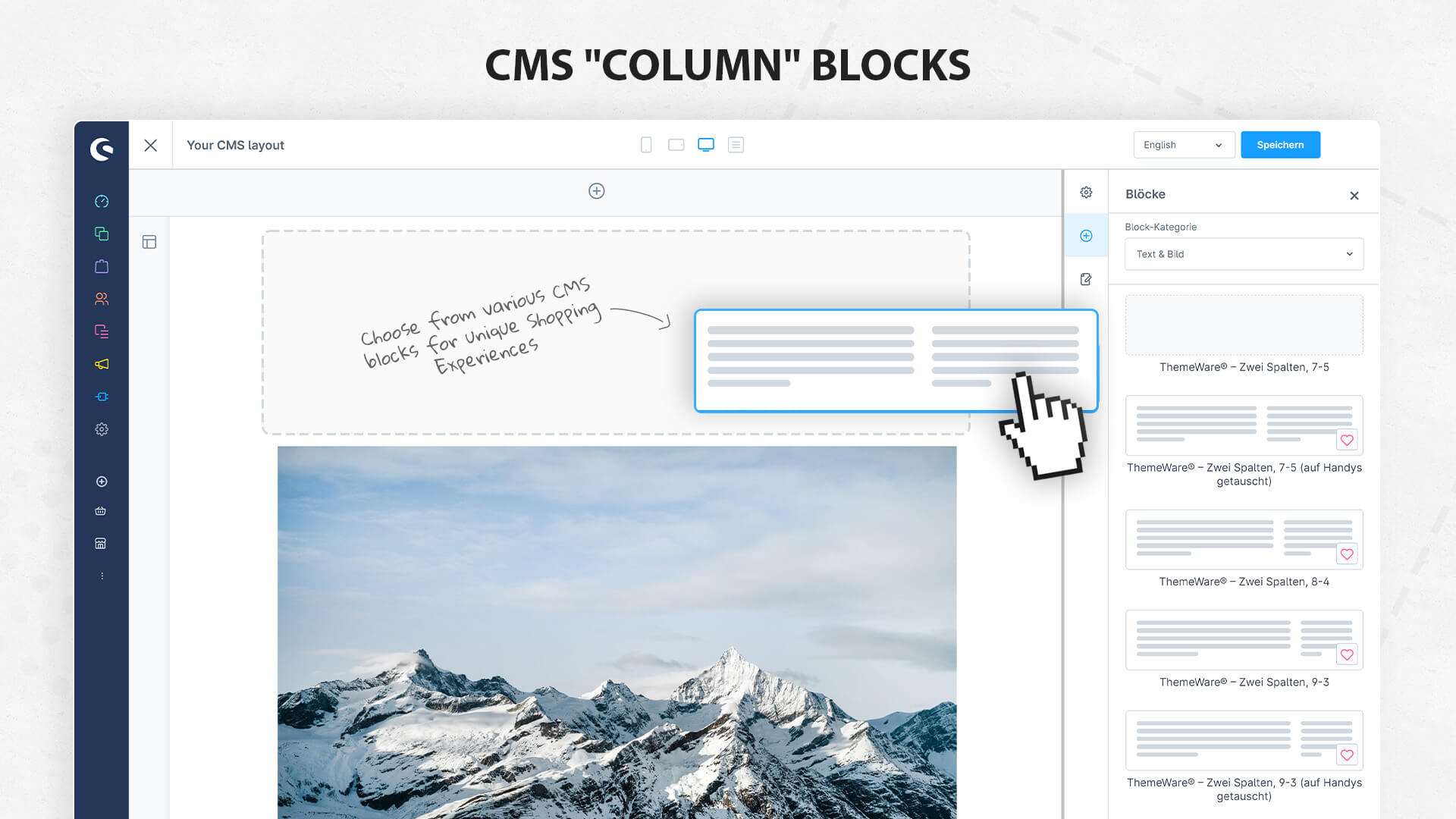Viewport: 1456px width, 819px height.
Task: Select the shopping cart sidebar icon
Action: (x=100, y=511)
